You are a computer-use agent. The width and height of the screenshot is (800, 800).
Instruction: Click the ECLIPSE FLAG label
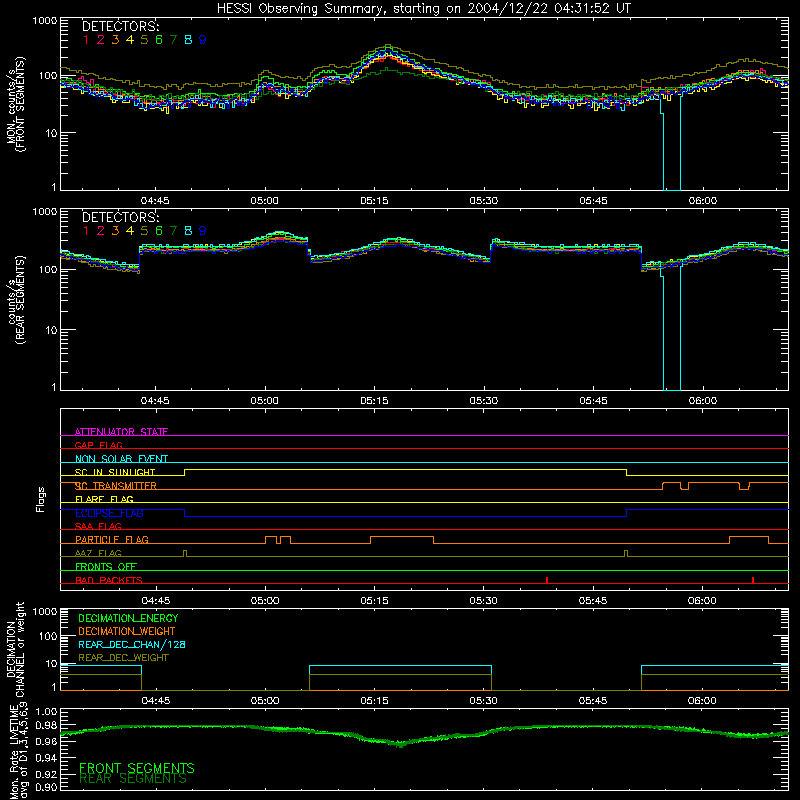pyautogui.click(x=109, y=513)
